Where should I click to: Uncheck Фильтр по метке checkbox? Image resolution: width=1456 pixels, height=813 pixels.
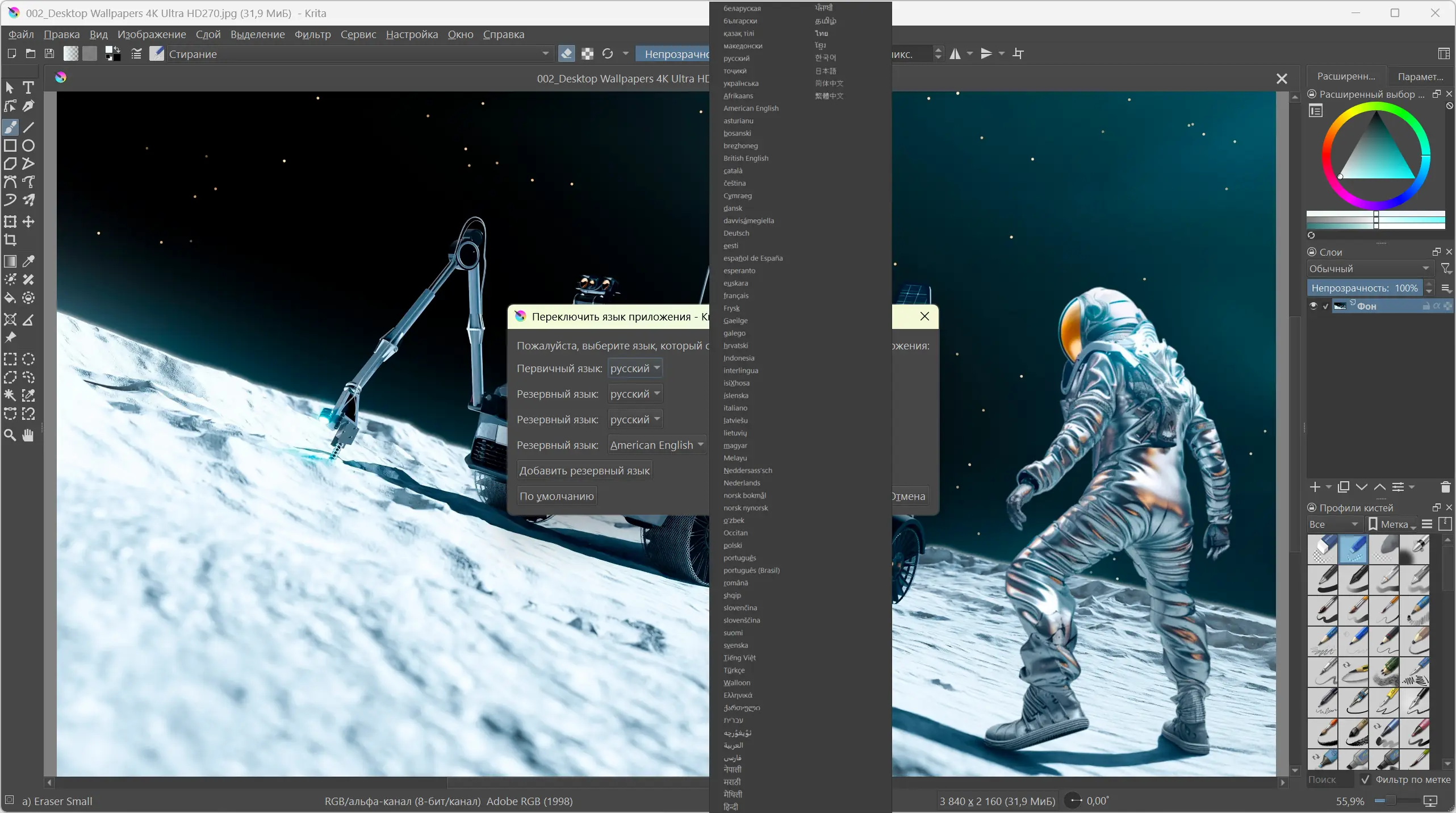[1365, 779]
